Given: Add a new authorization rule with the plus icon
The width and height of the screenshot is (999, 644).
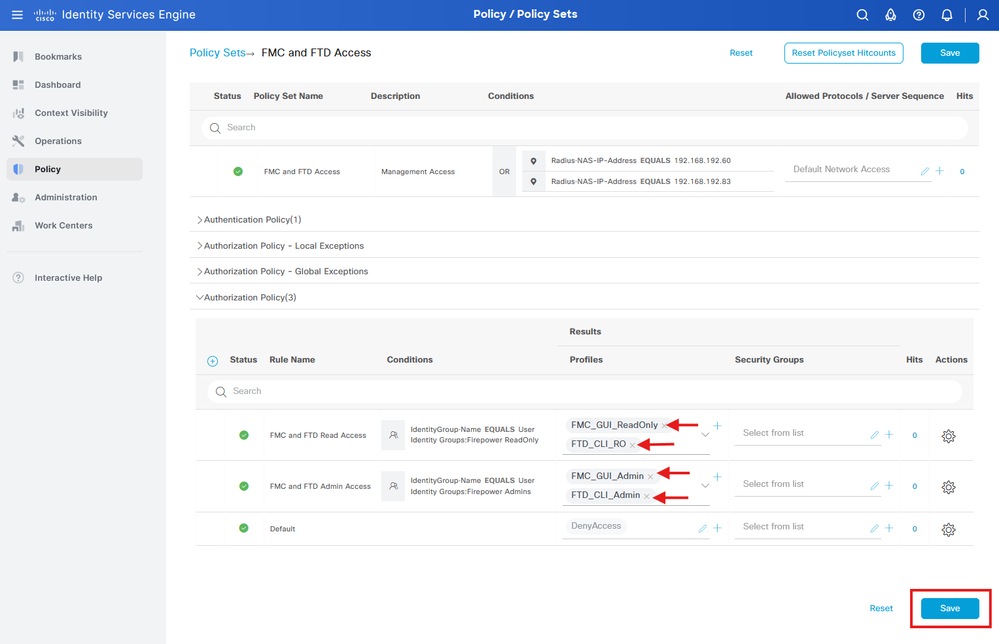Looking at the screenshot, I should 210,360.
